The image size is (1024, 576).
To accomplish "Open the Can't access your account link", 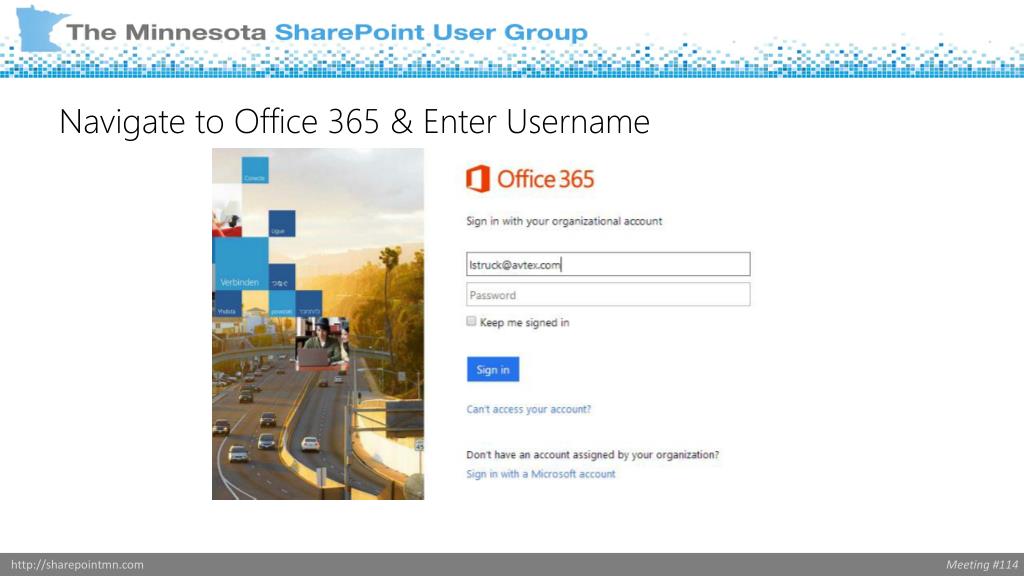I will click(x=528, y=409).
